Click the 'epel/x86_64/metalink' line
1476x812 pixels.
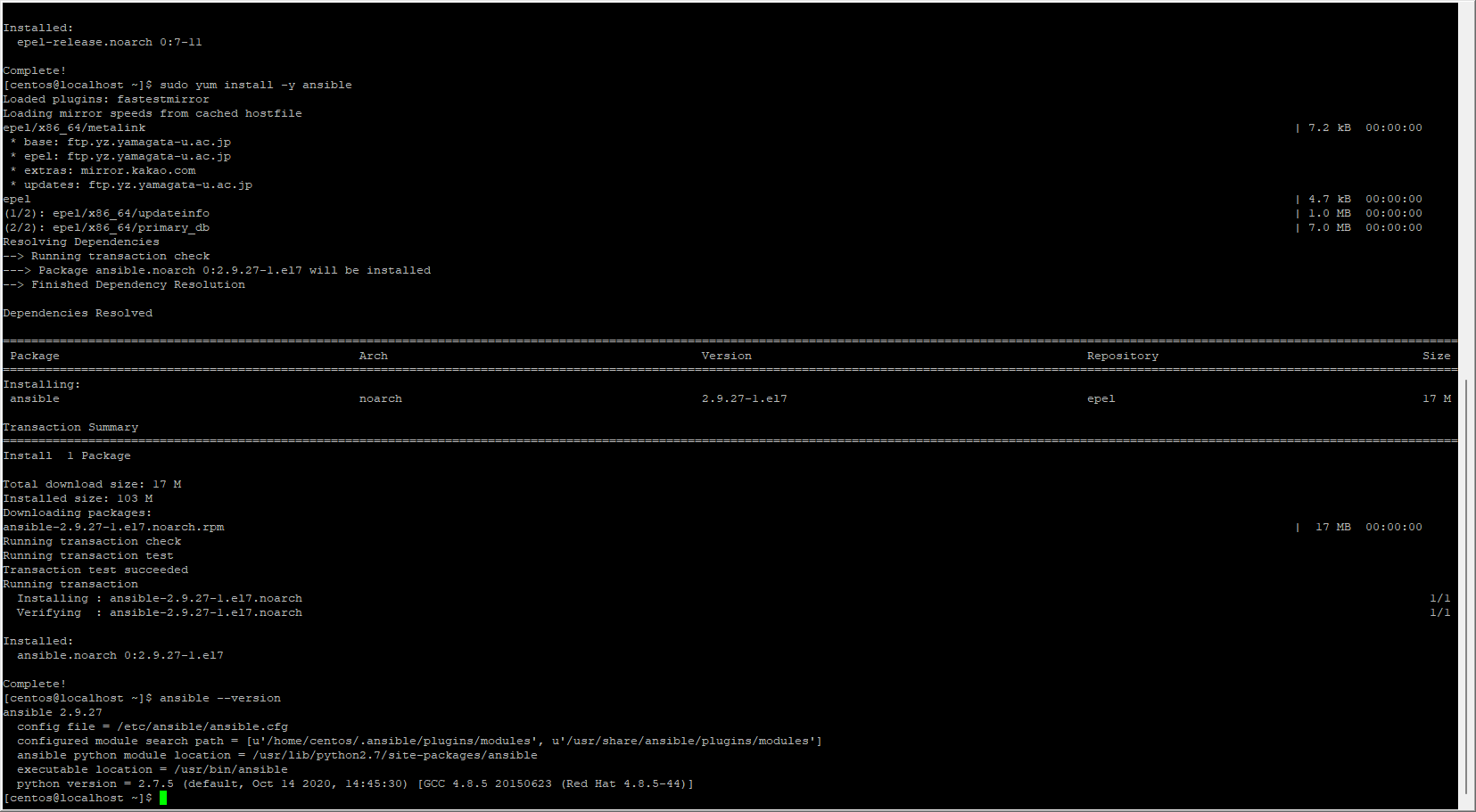click(x=74, y=127)
